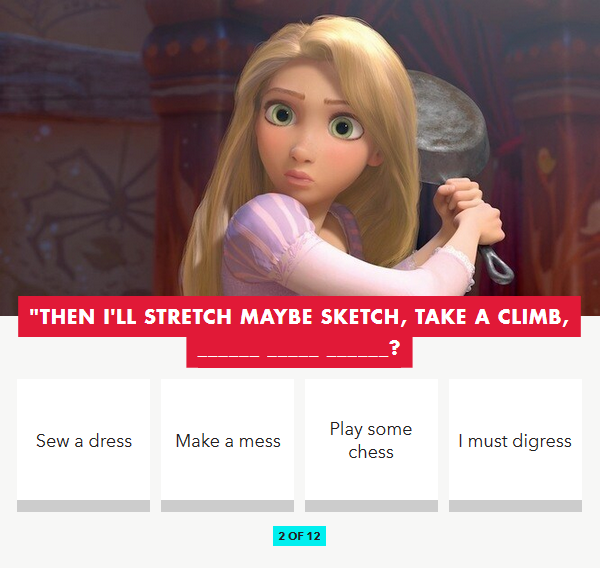
Task: Click the Rapunzel quiz image
Action: pos(300,149)
